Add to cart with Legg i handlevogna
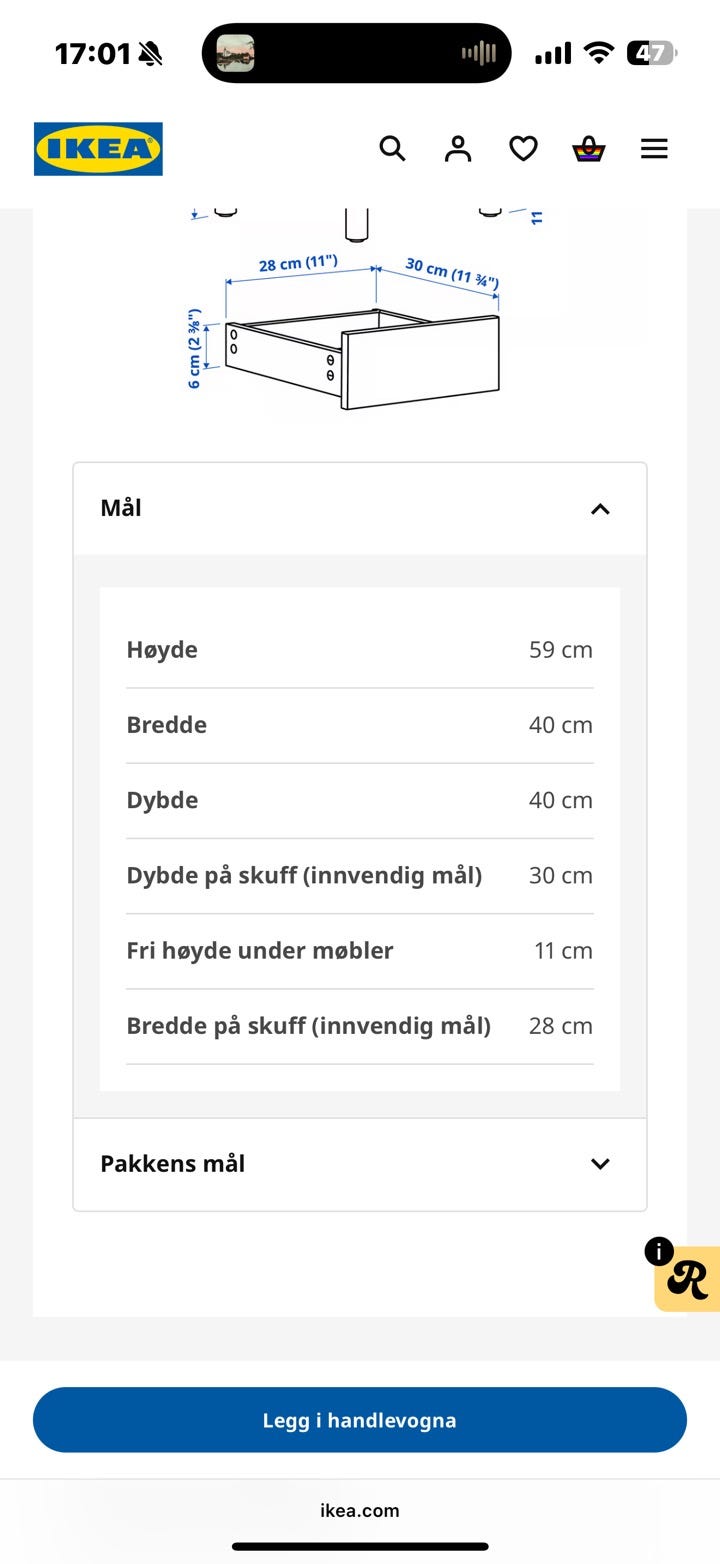720x1564 pixels. [x=360, y=1420]
